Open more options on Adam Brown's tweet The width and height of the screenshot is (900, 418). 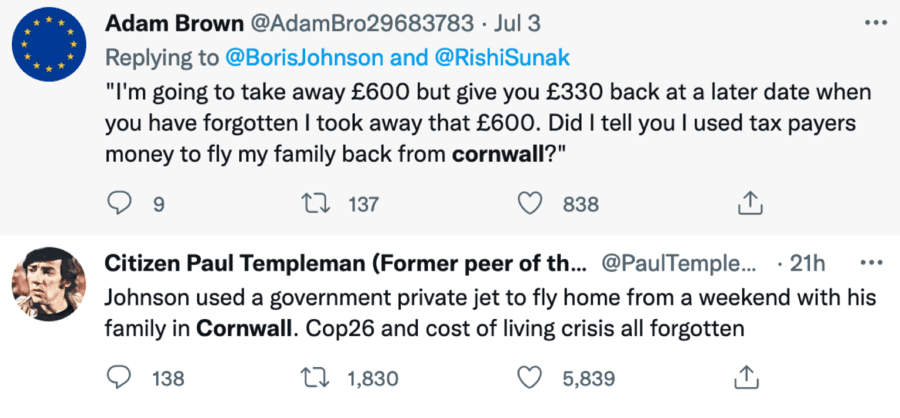click(872, 21)
